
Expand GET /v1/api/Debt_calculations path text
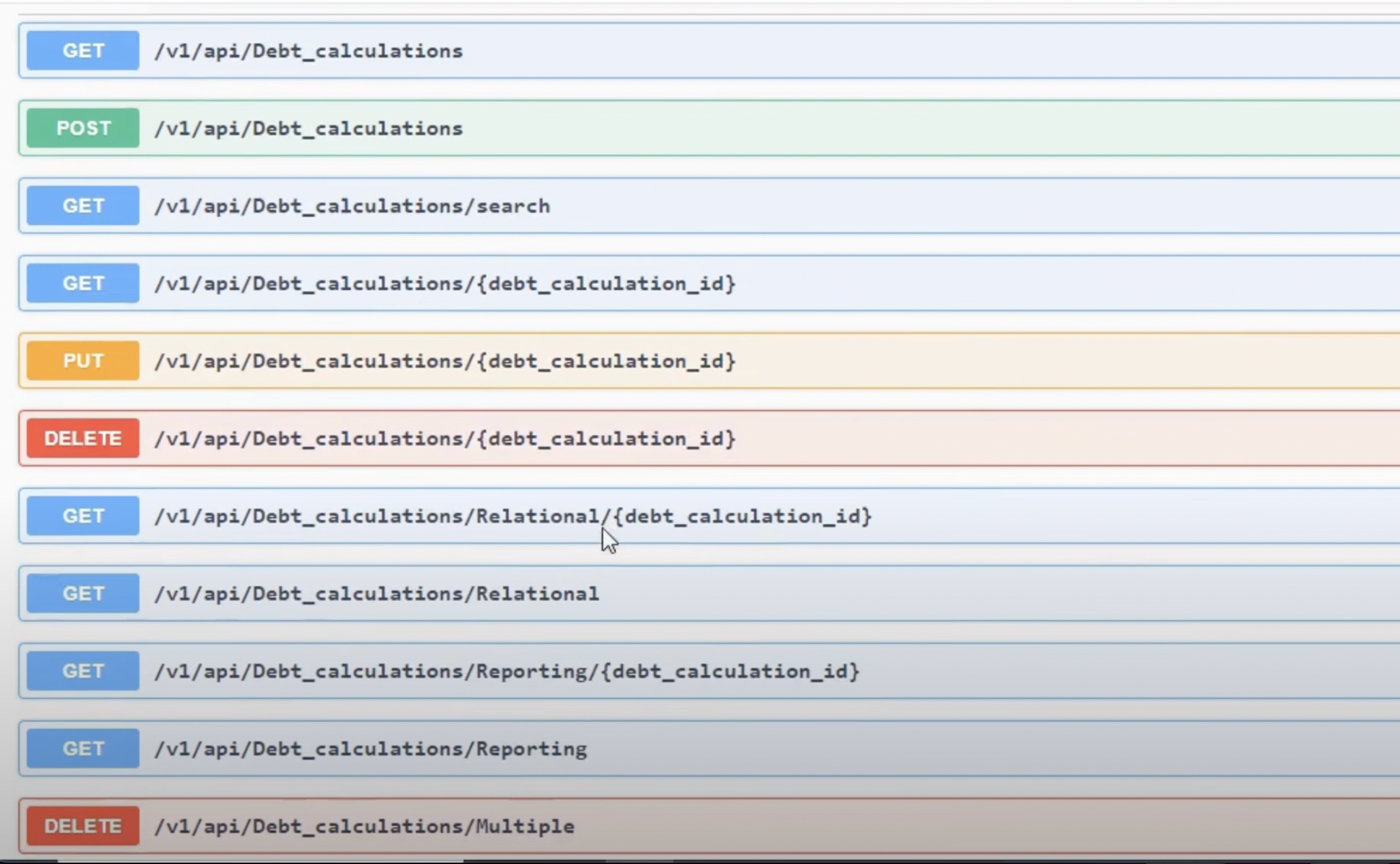(308, 51)
